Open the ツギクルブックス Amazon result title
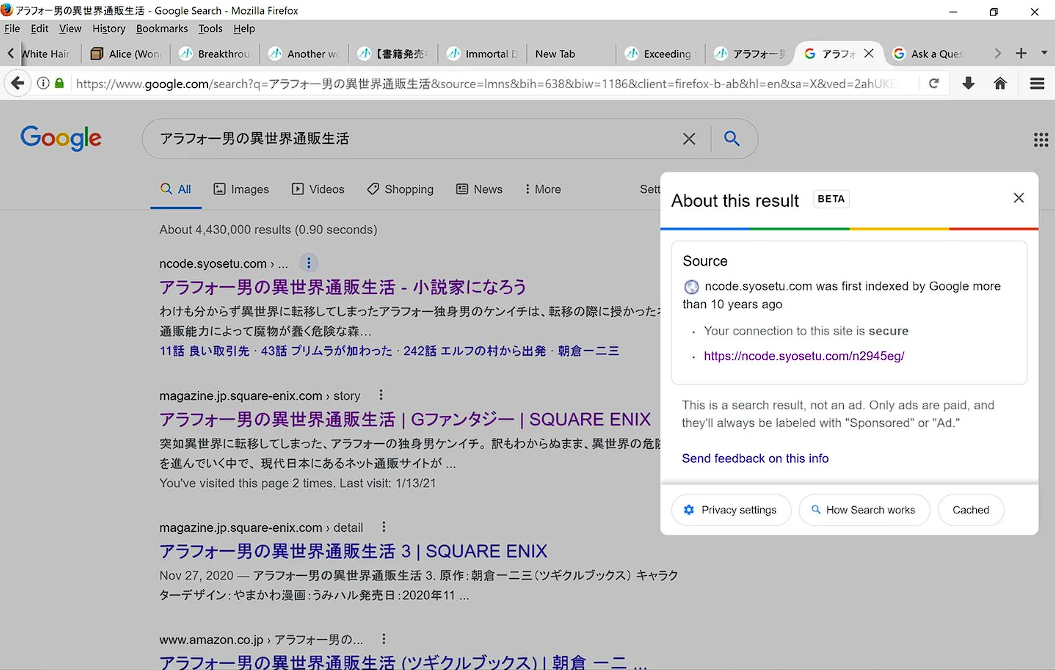The width and height of the screenshot is (1055, 670). coord(403,661)
